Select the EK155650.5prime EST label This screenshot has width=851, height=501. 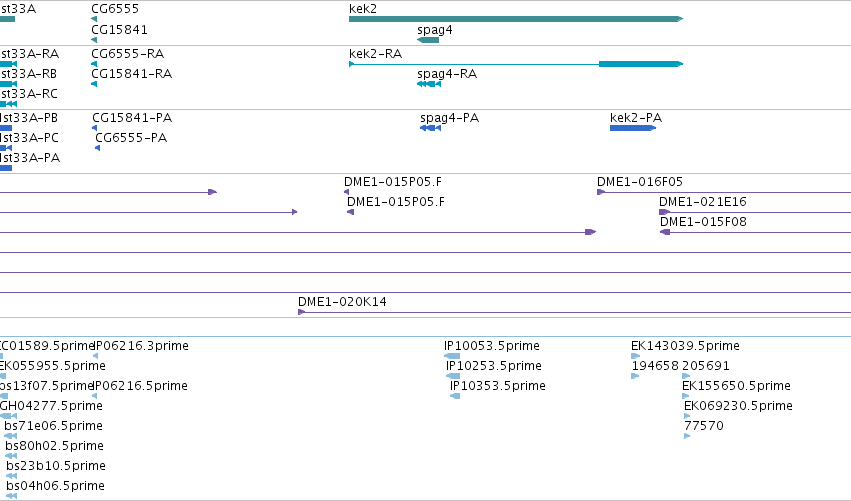tap(736, 386)
